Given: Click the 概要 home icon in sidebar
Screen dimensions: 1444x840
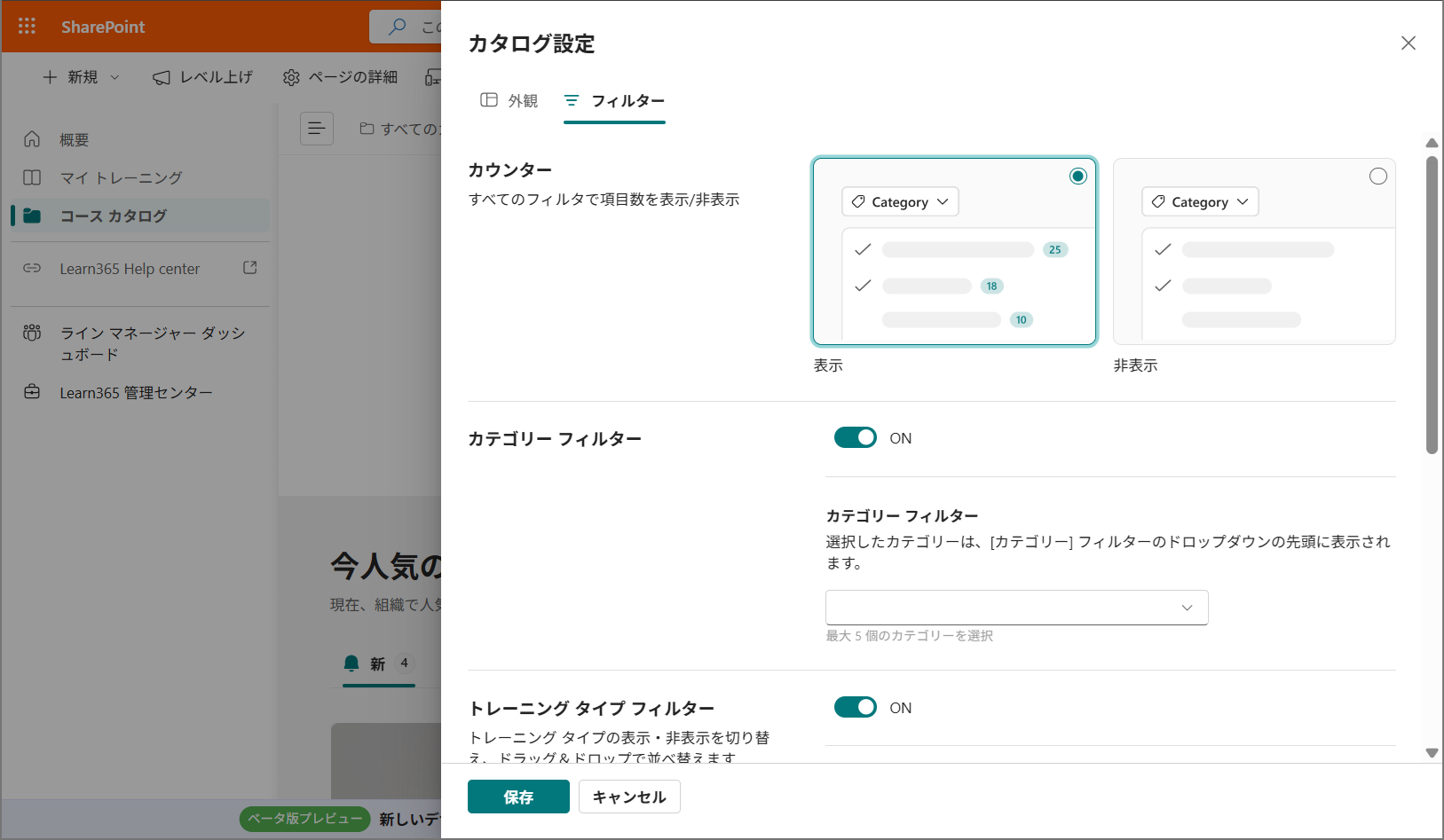Looking at the screenshot, I should [x=32, y=139].
